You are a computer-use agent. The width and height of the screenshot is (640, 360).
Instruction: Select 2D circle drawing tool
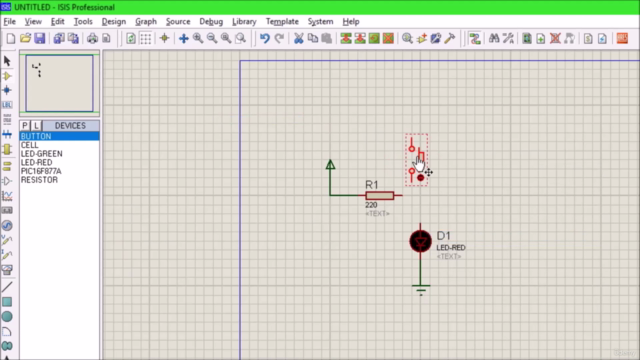(x=7, y=317)
